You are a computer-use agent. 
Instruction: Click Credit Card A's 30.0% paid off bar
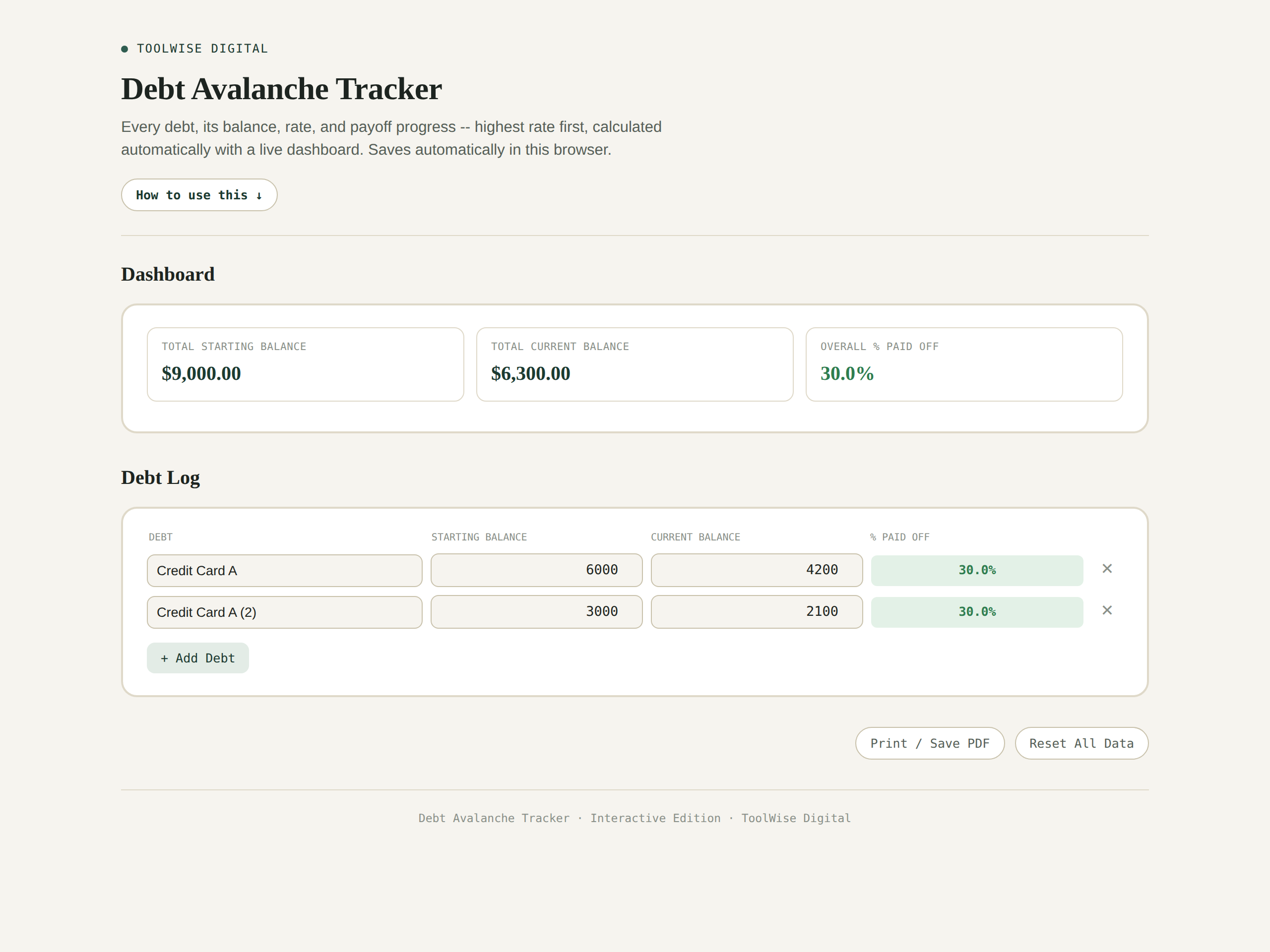pos(977,570)
